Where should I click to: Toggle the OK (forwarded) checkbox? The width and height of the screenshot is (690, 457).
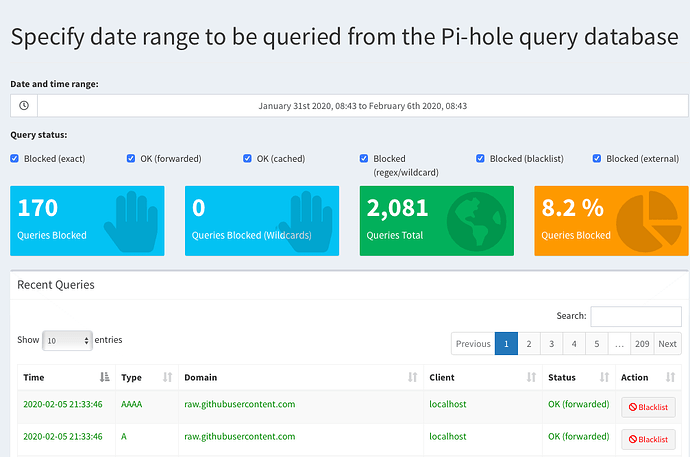point(131,158)
